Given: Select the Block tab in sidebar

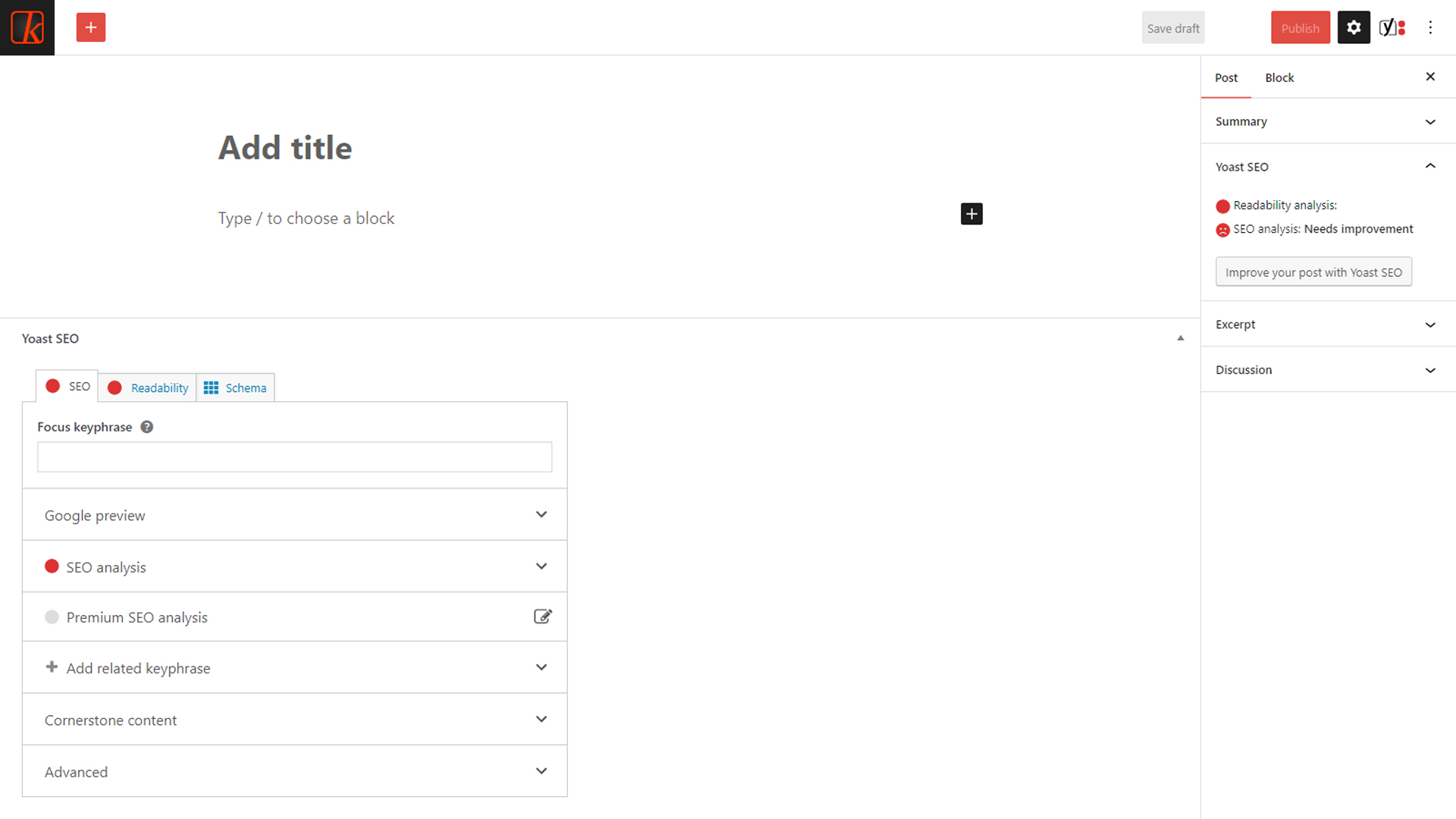Looking at the screenshot, I should (x=1279, y=77).
